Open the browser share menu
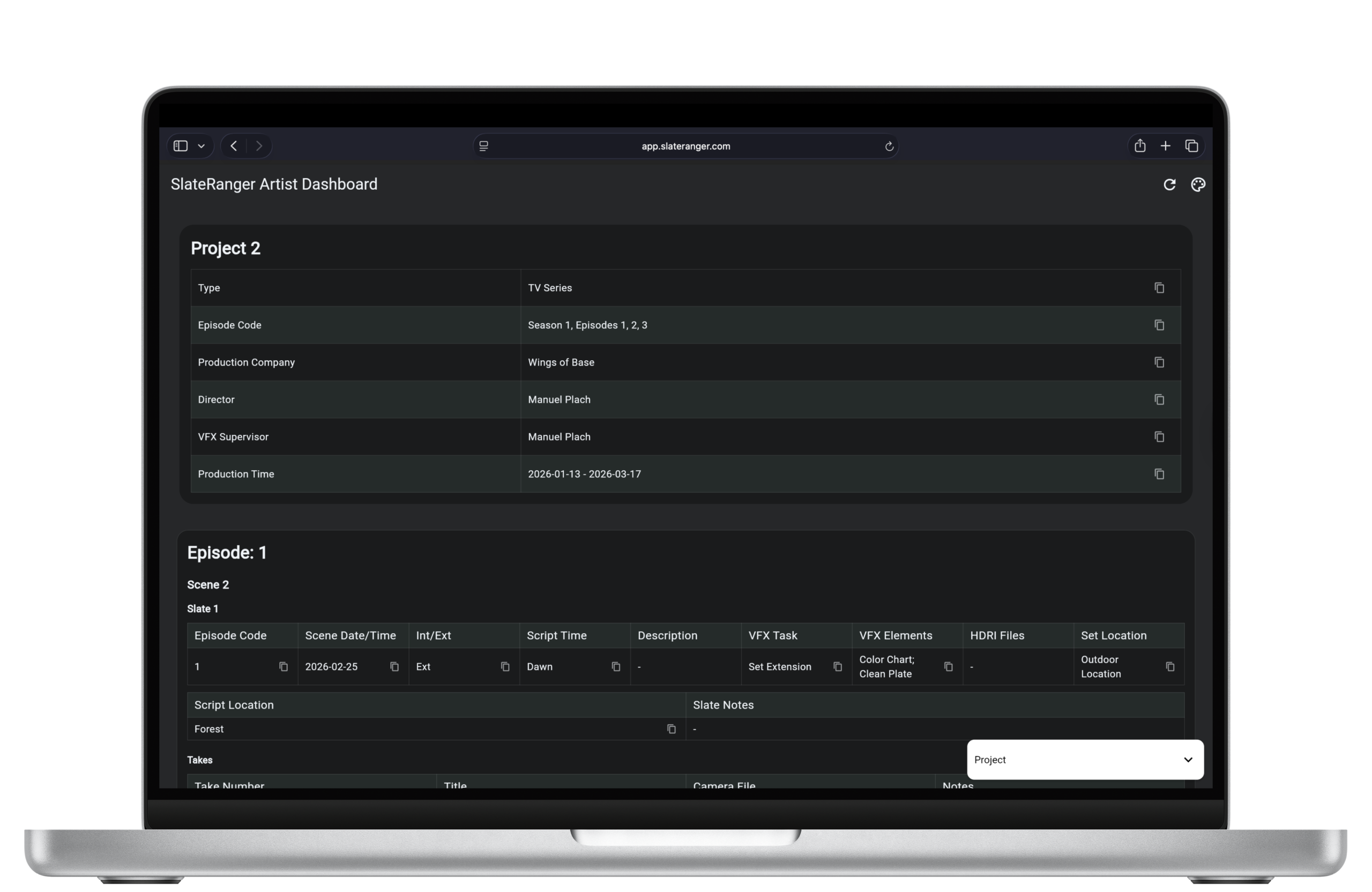 coord(1140,146)
